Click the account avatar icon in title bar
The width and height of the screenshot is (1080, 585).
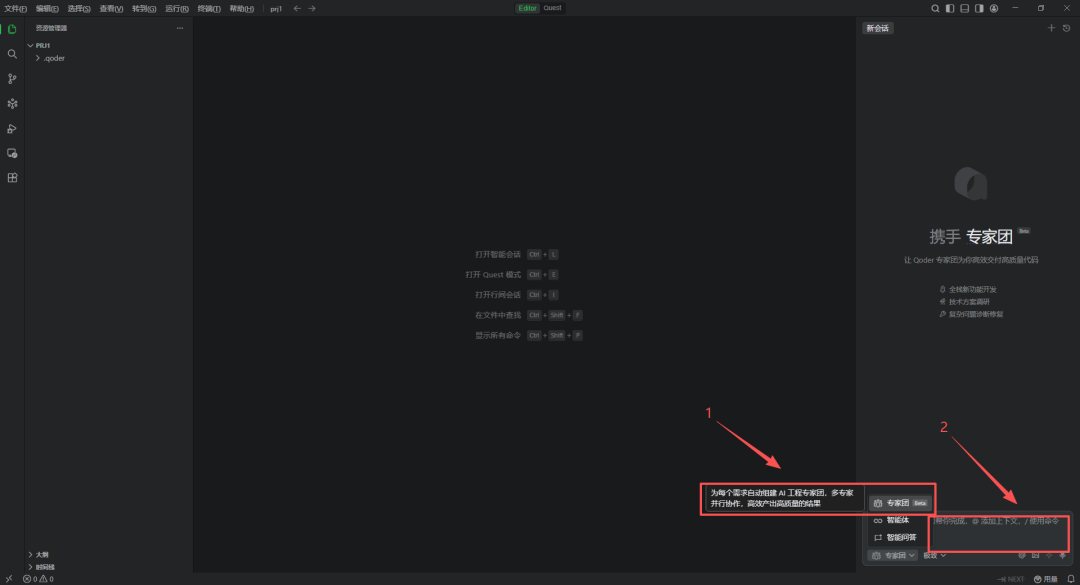[994, 8]
